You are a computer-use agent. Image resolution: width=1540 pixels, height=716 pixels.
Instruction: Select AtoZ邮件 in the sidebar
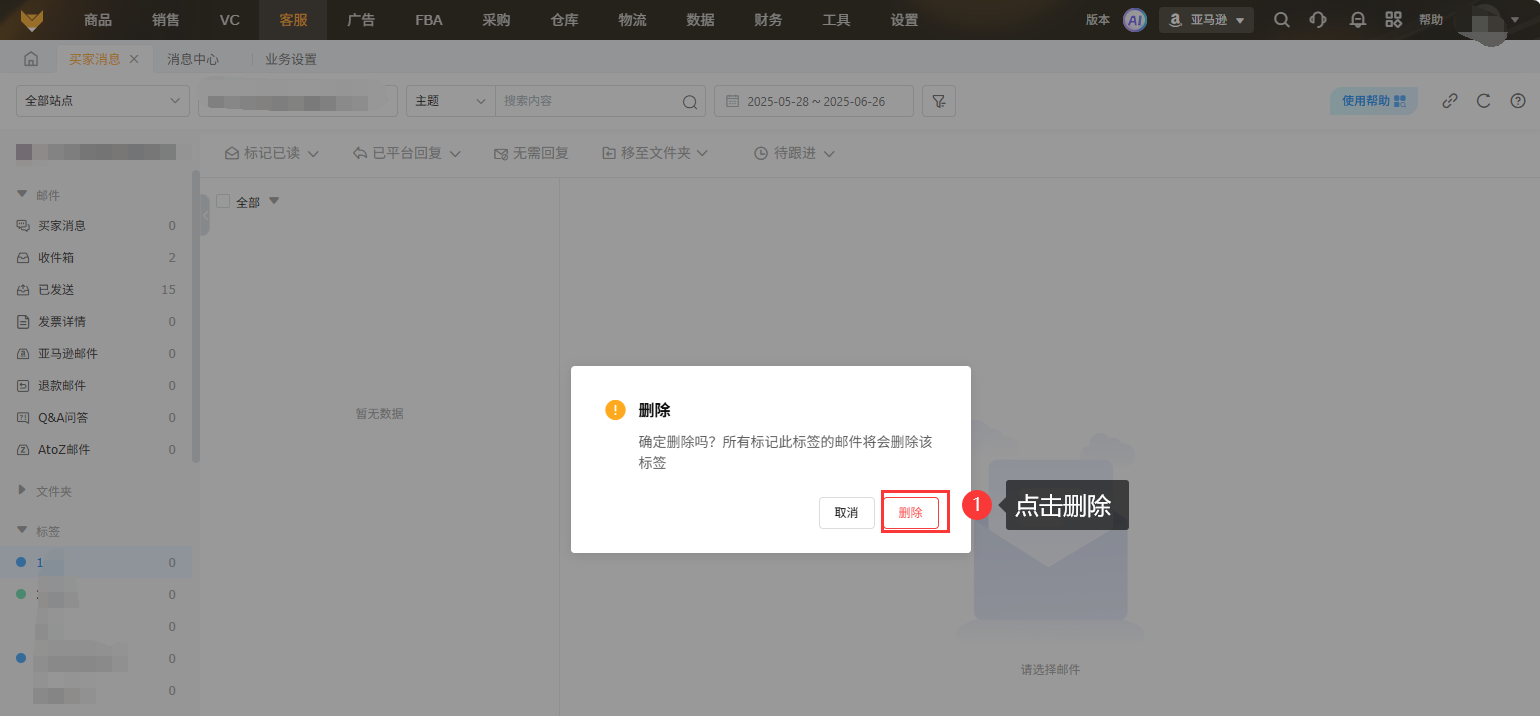tap(96, 450)
